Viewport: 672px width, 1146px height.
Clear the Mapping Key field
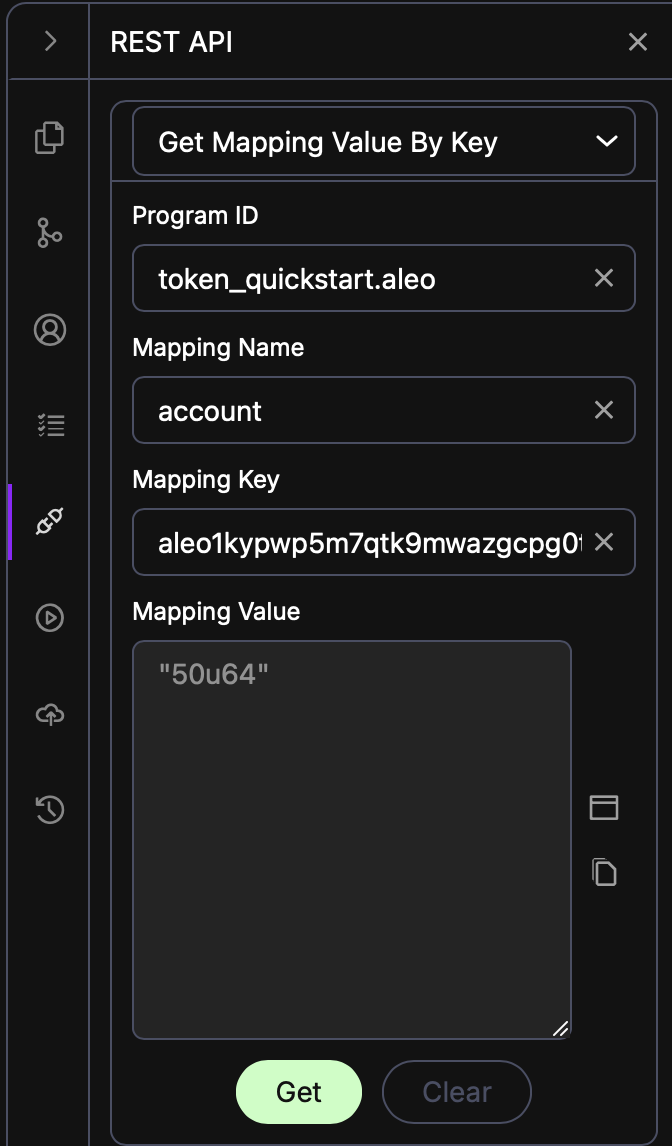[604, 542]
